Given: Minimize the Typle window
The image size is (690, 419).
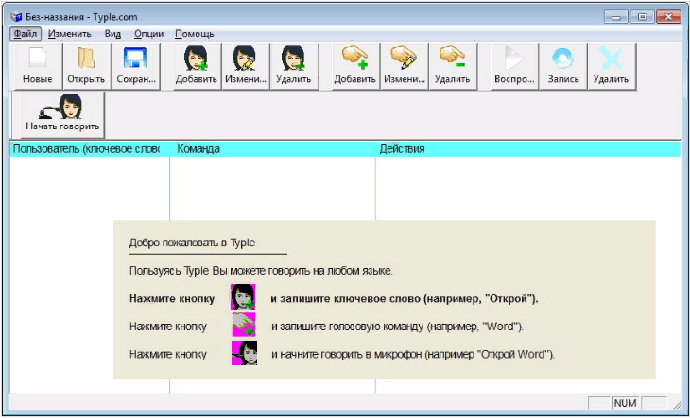Looking at the screenshot, I should [x=616, y=17].
